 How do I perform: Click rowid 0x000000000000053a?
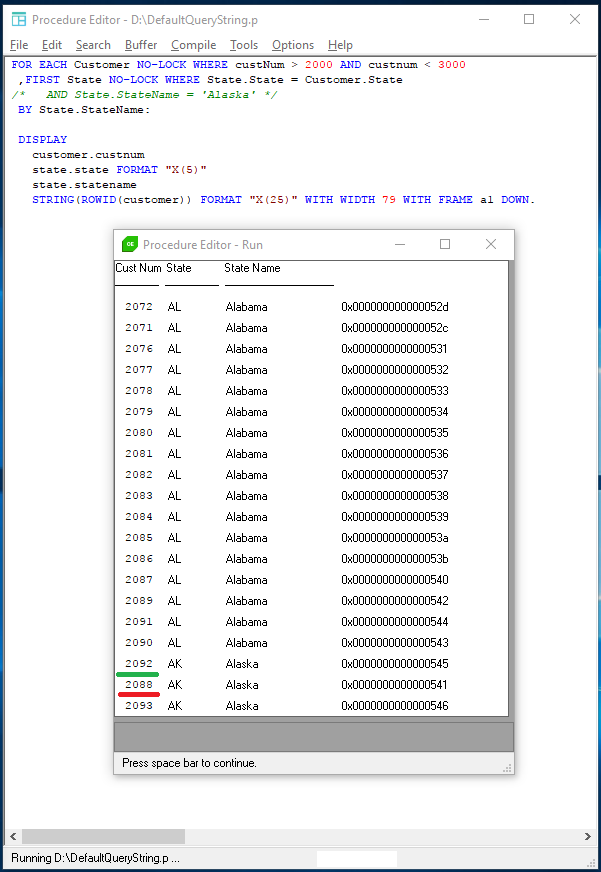tap(395, 538)
